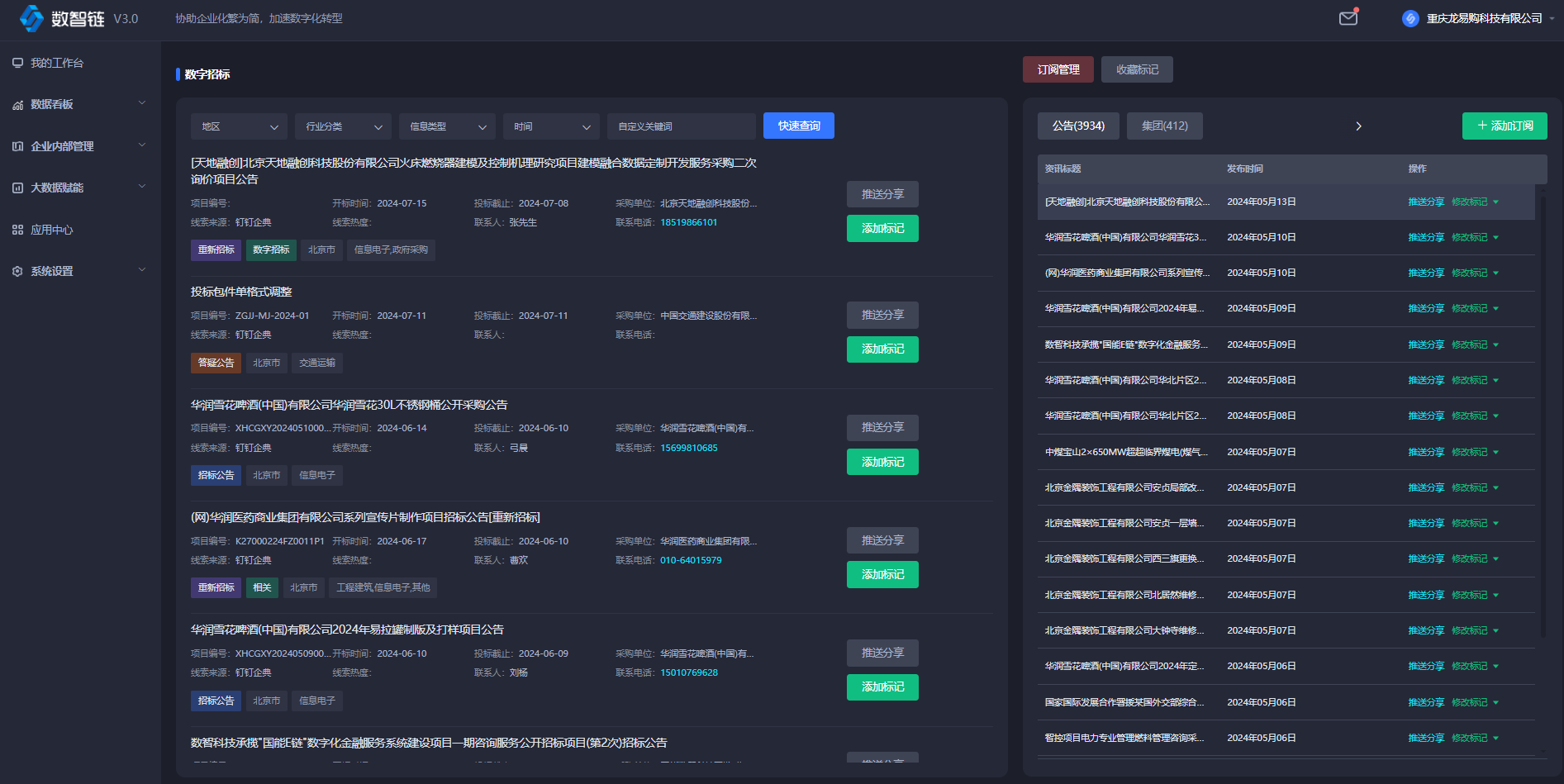
Task: Select the 公告(3934) tab
Action: click(x=1078, y=126)
